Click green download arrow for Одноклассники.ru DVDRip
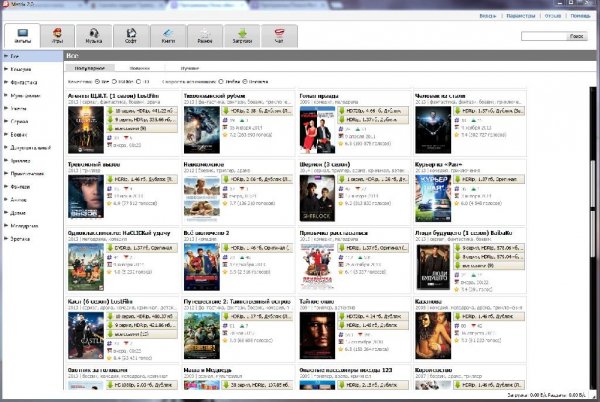This screenshot has height=402, width=600. pyautogui.click(x=110, y=248)
